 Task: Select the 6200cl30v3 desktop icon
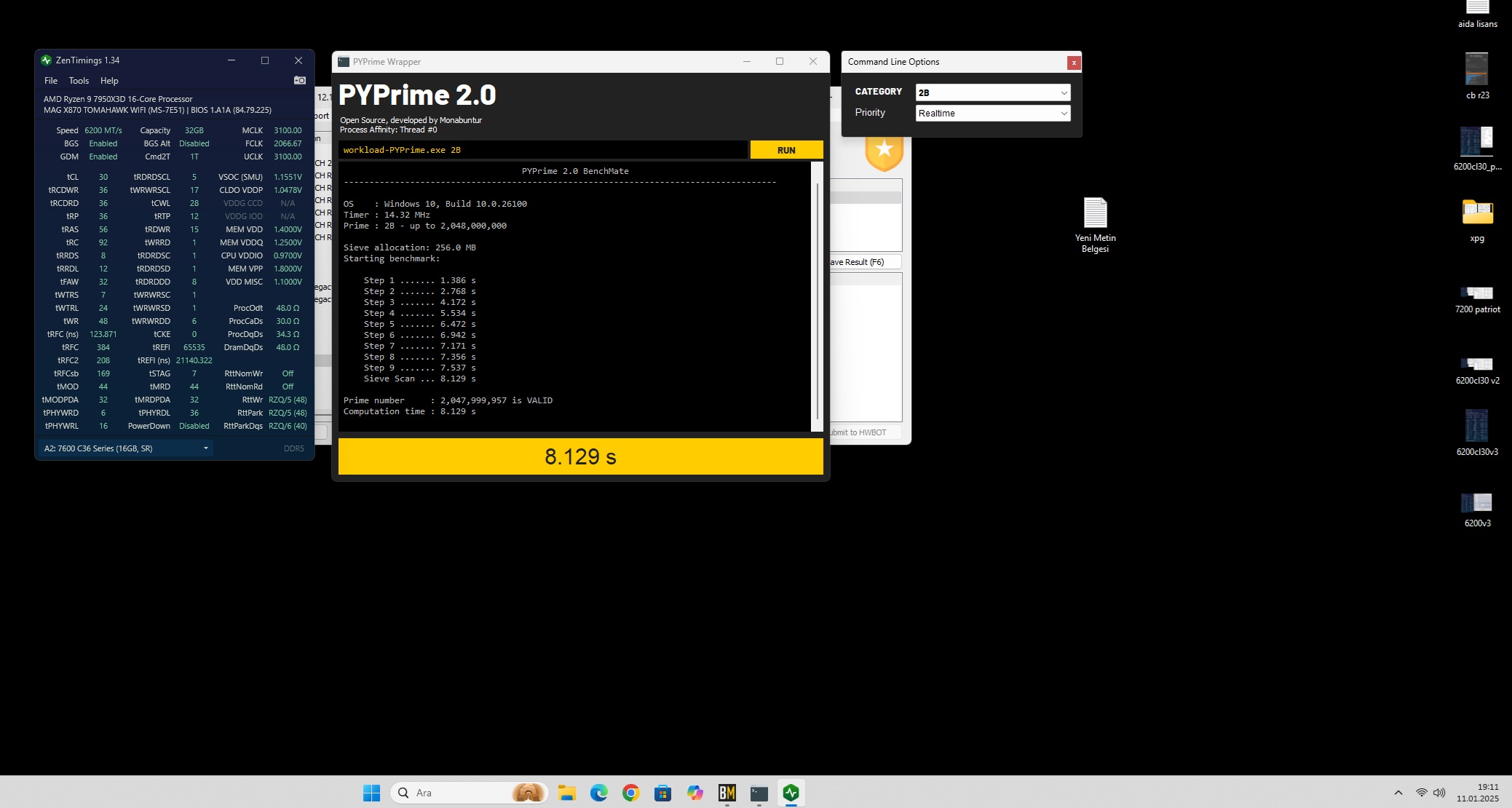click(x=1477, y=432)
